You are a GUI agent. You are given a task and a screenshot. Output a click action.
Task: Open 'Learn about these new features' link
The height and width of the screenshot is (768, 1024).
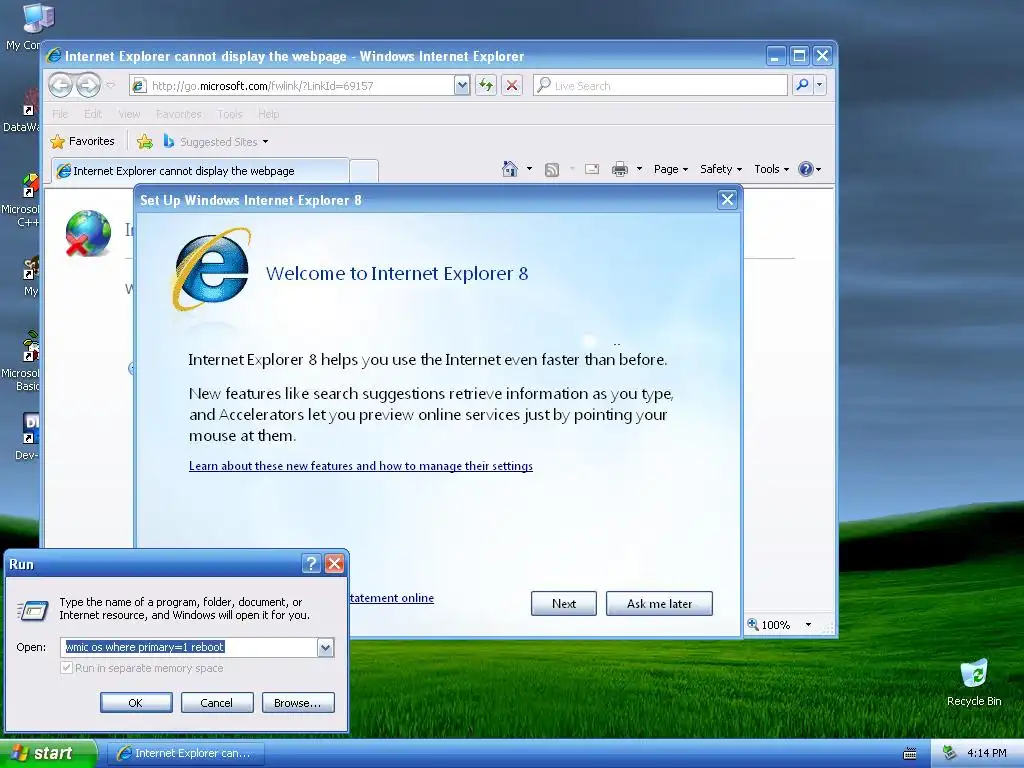coord(360,466)
